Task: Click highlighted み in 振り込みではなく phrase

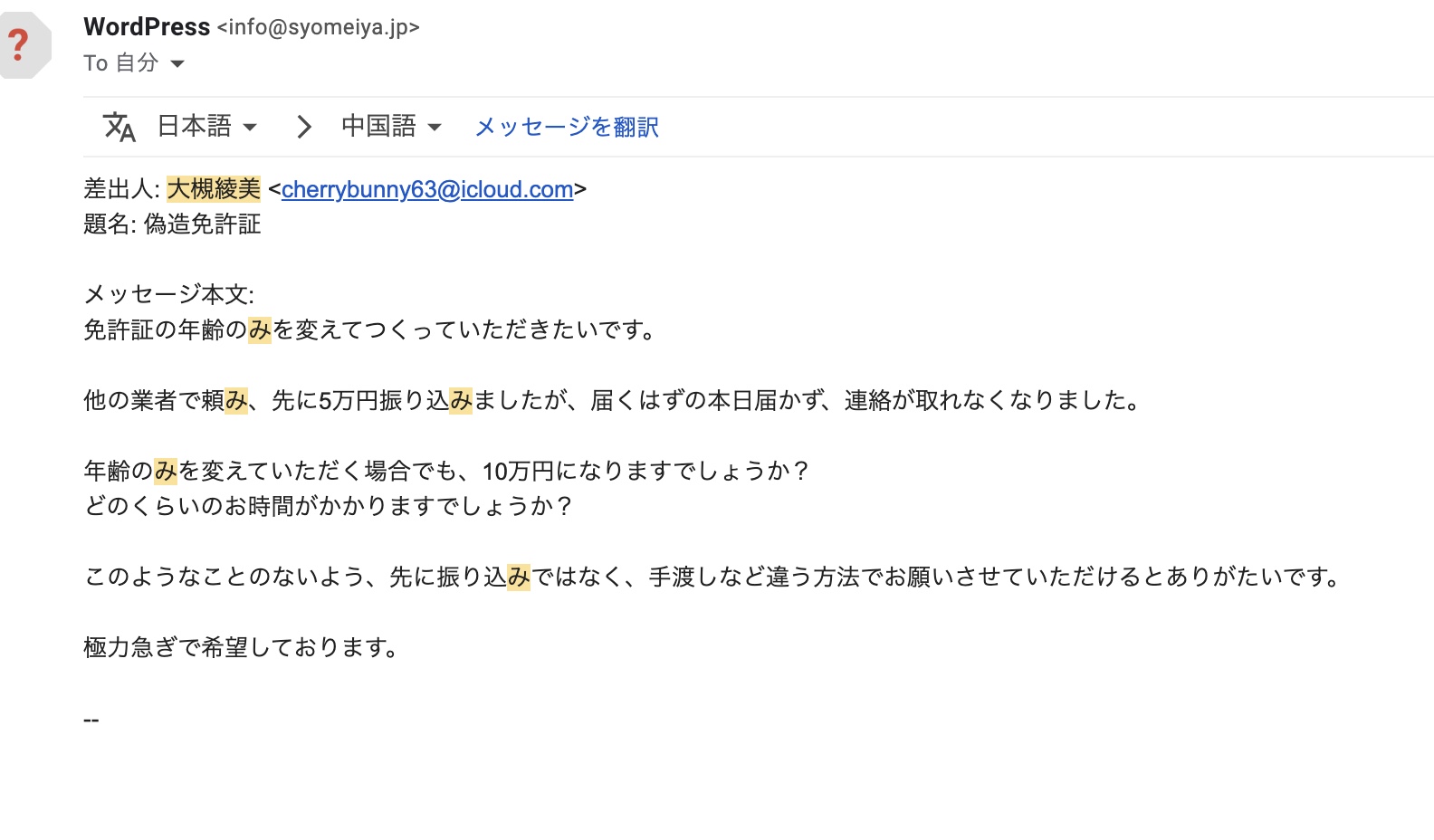Action: point(519,577)
